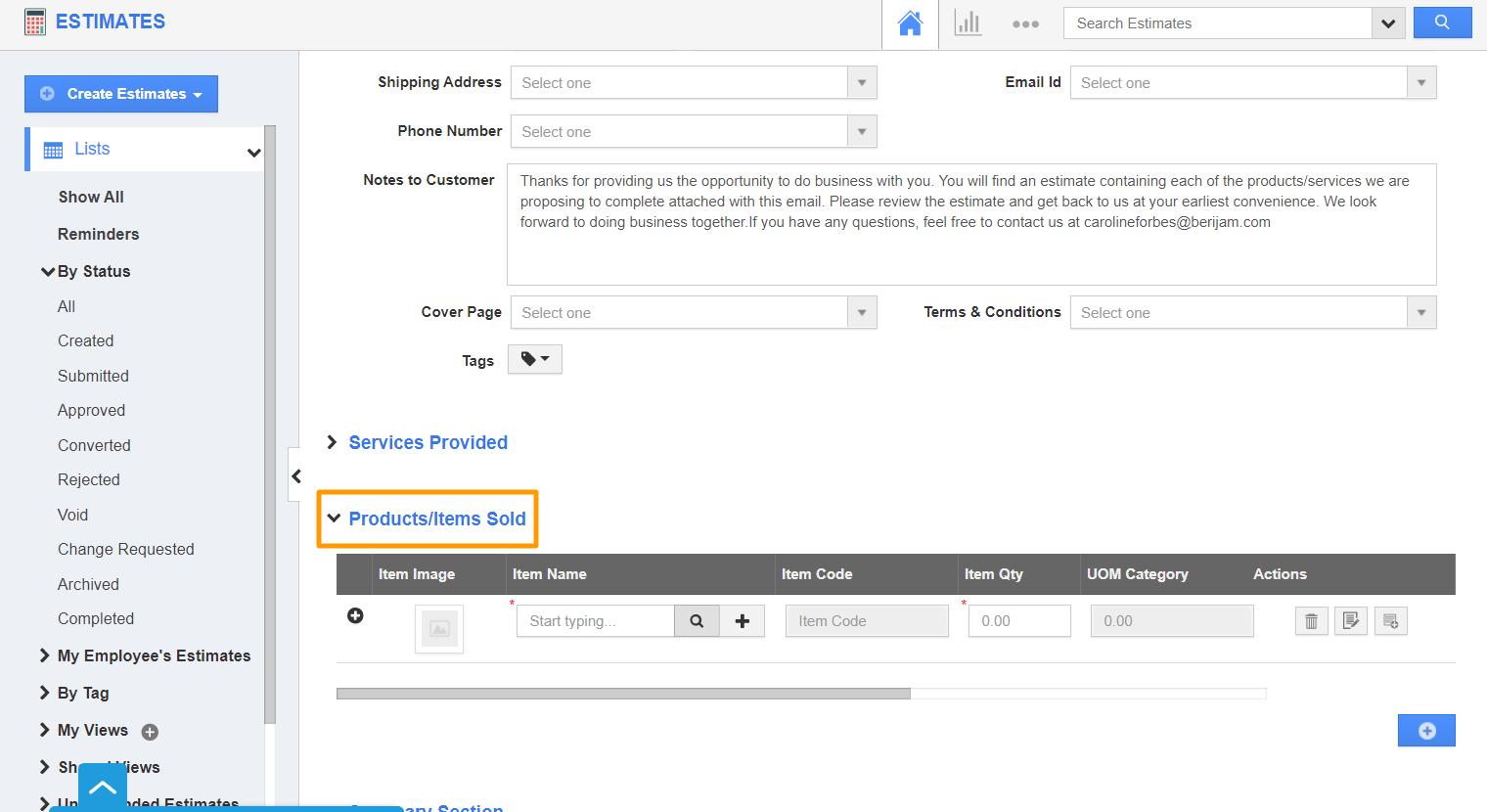
Task: Click the Create Estimates button
Action: 121,94
